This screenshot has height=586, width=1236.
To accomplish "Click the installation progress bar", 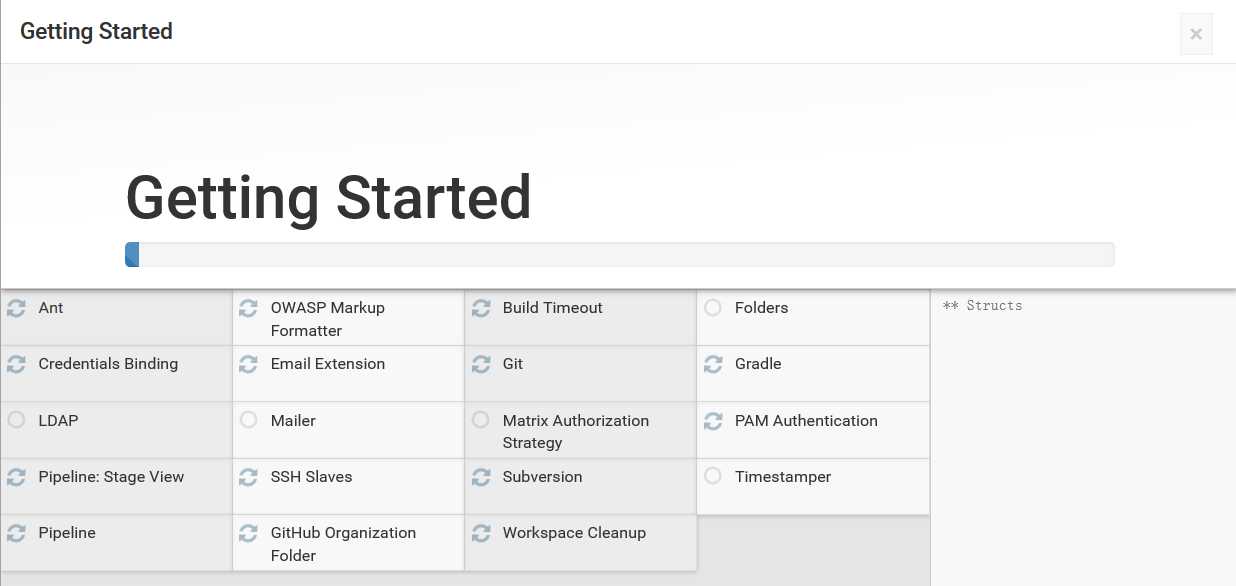I will [x=619, y=255].
